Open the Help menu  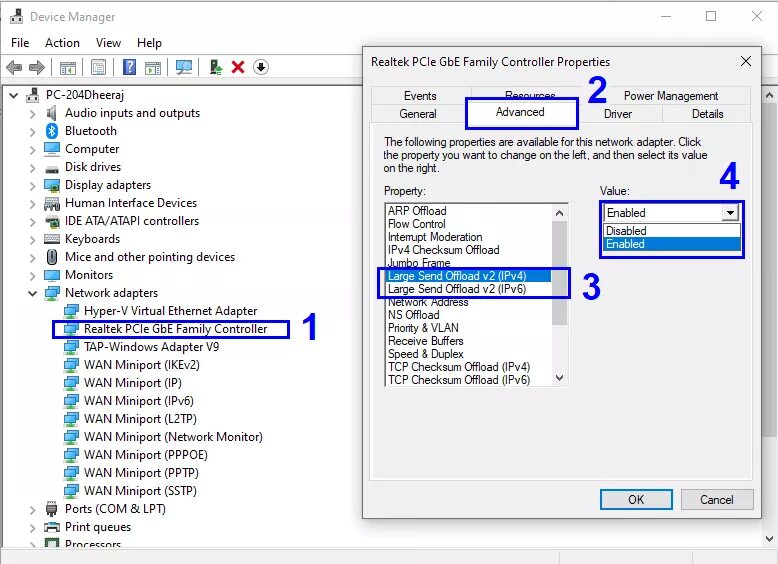pos(149,43)
